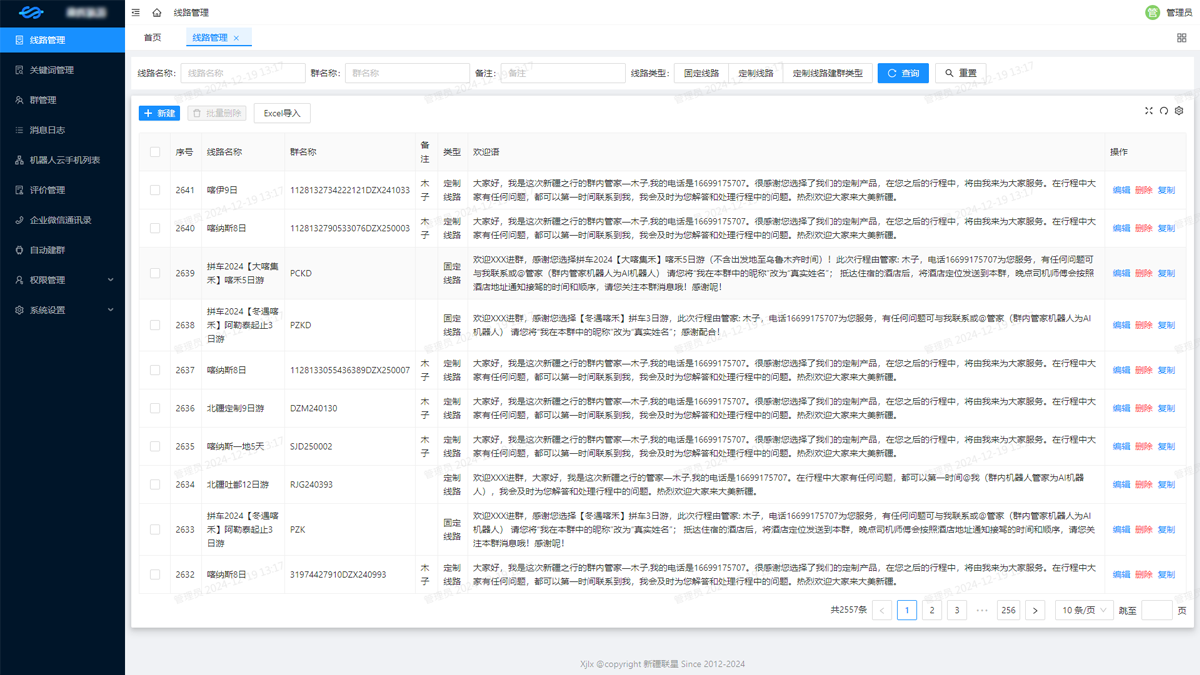The width and height of the screenshot is (1200, 675).
Task: Click the pagination ellipsis
Action: pos(982,610)
